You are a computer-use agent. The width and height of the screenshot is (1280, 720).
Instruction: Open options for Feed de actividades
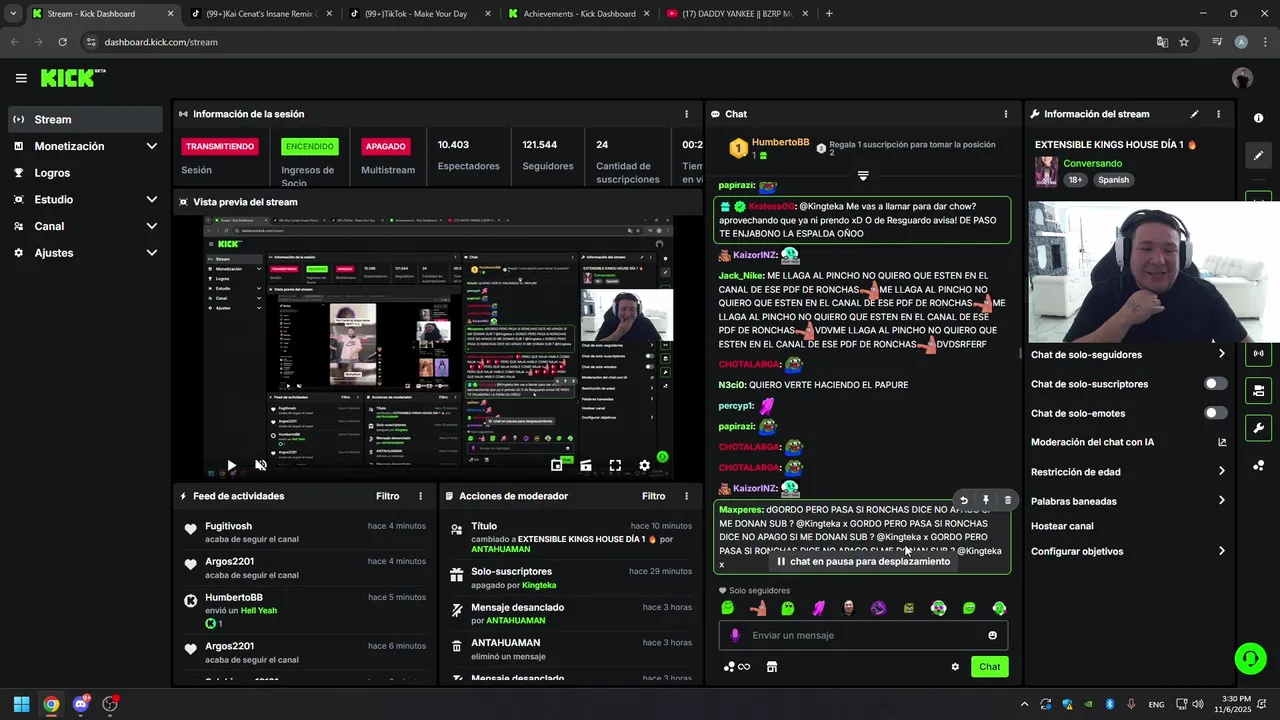coord(420,496)
